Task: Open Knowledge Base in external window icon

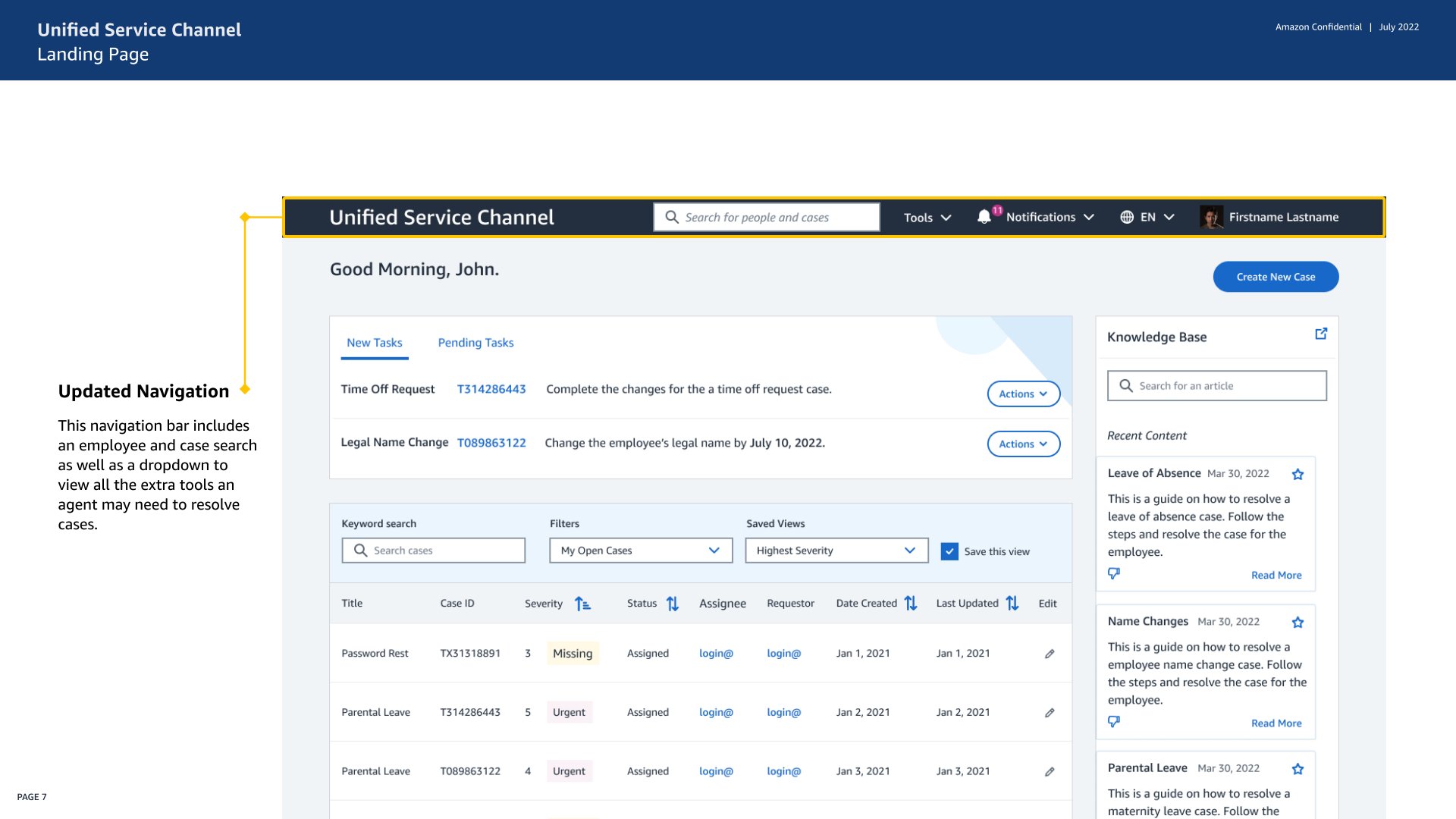Action: coord(1321,334)
